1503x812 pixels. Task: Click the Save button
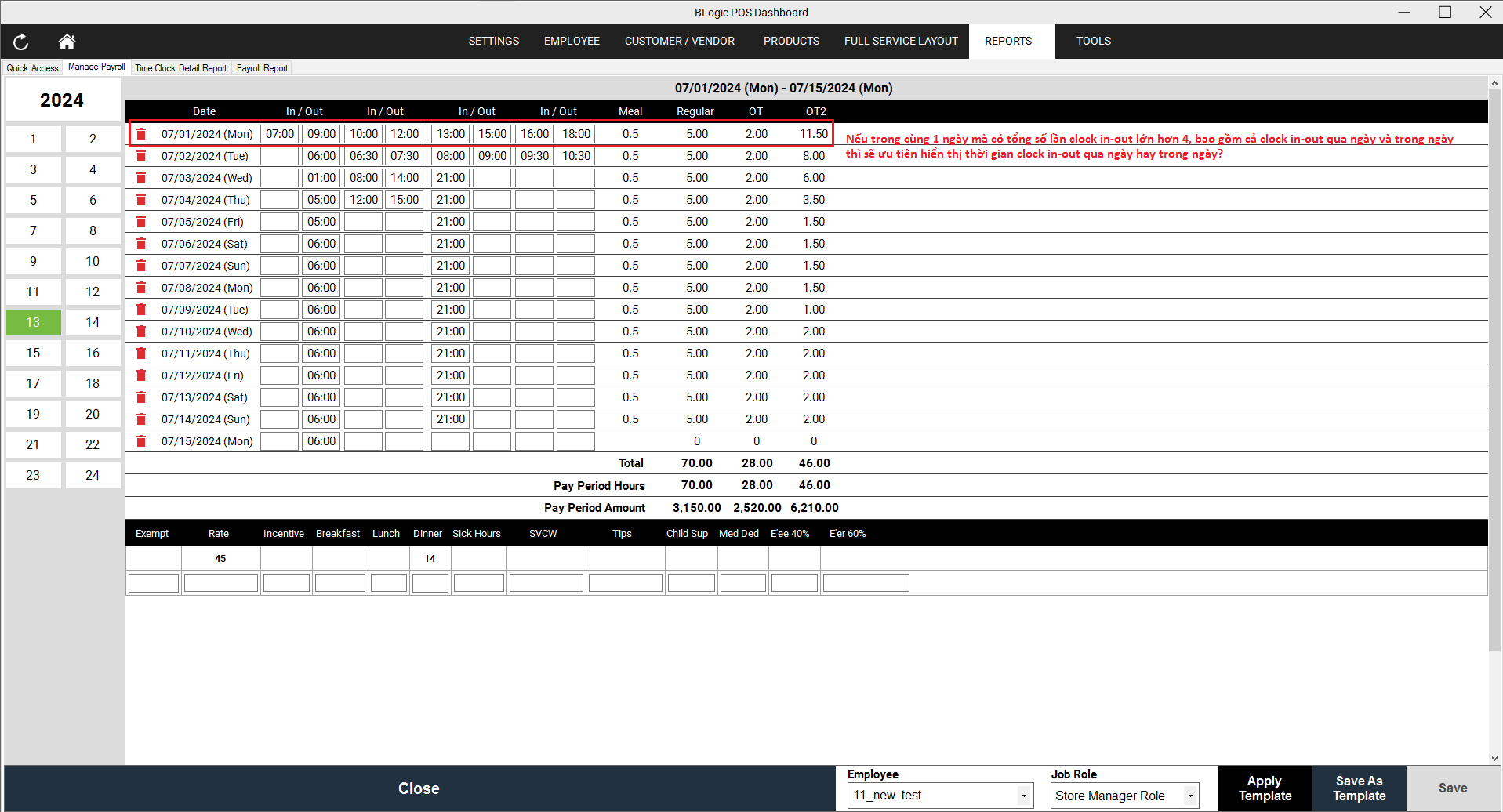(x=1453, y=787)
